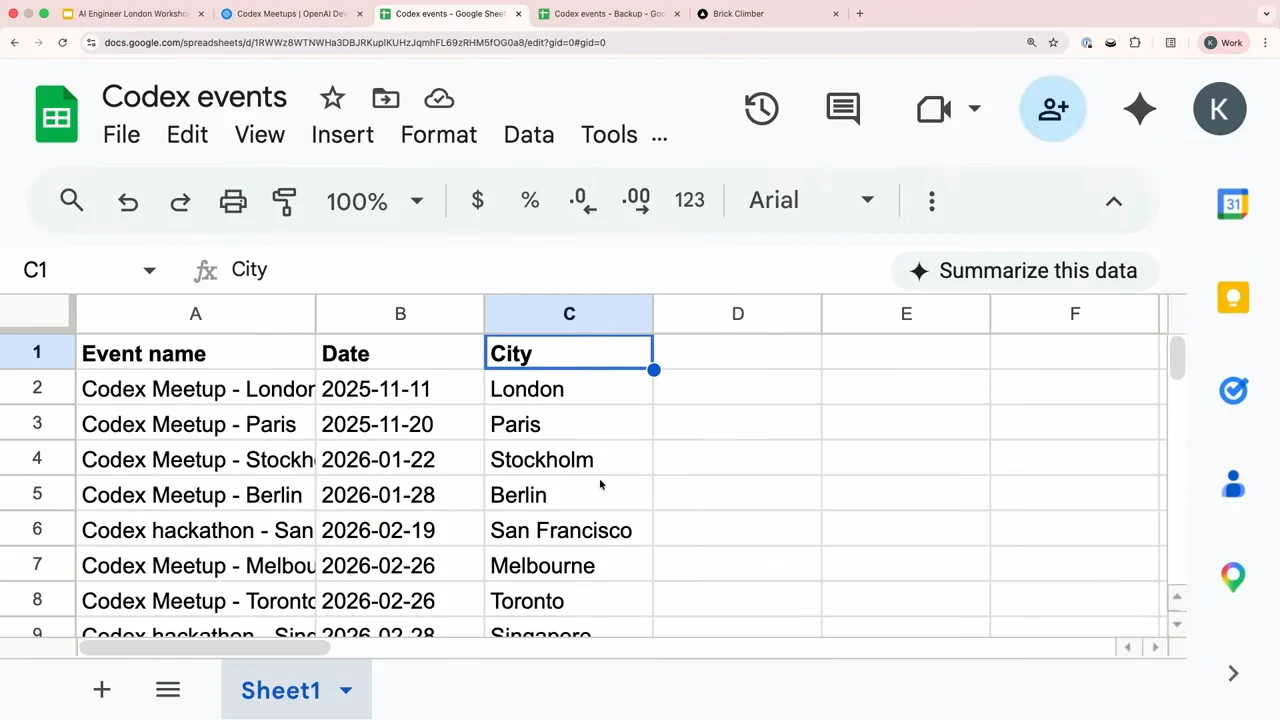
Task: Show more menus via ellipsis
Action: tap(659, 137)
